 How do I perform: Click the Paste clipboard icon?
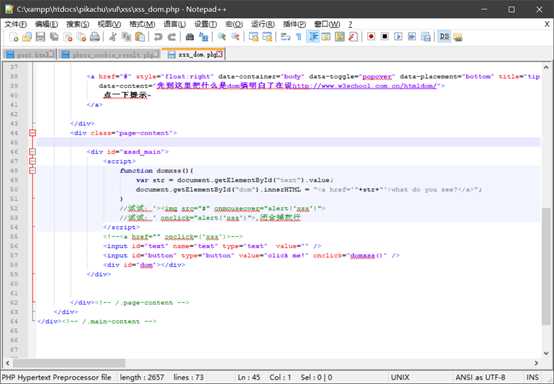[x=140, y=37]
